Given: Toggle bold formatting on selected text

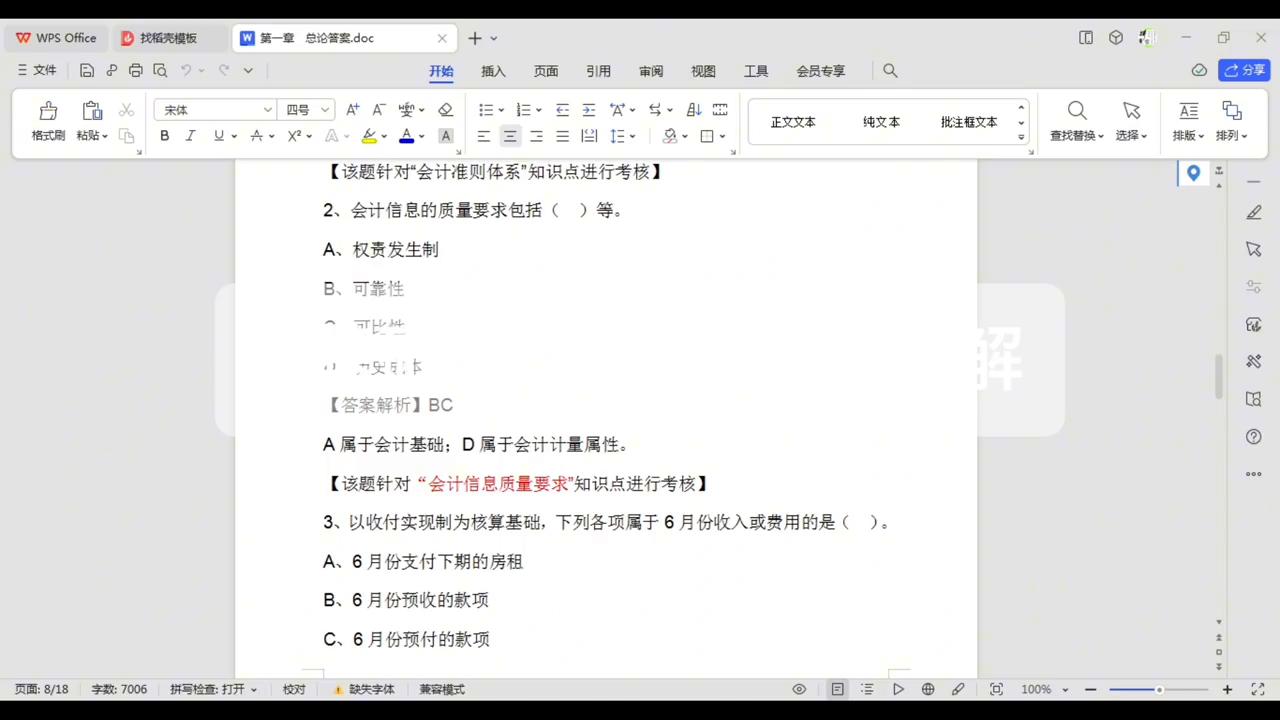Looking at the screenshot, I should point(164,136).
